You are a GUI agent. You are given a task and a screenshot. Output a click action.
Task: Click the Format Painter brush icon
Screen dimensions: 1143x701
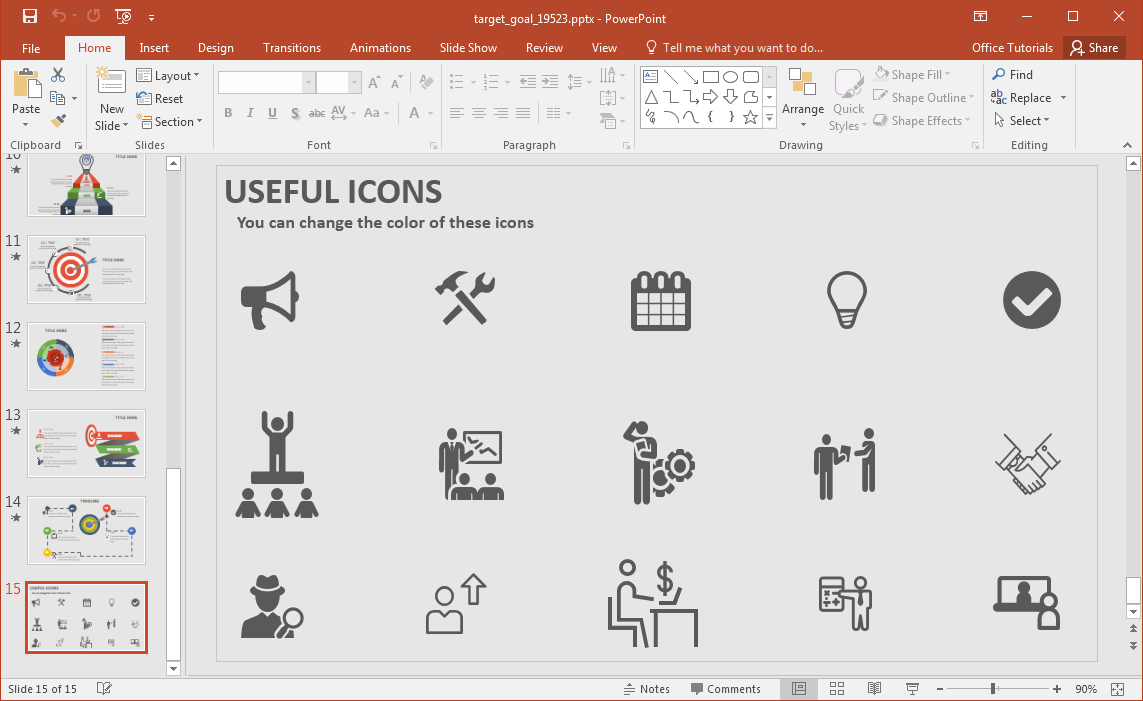tap(58, 121)
